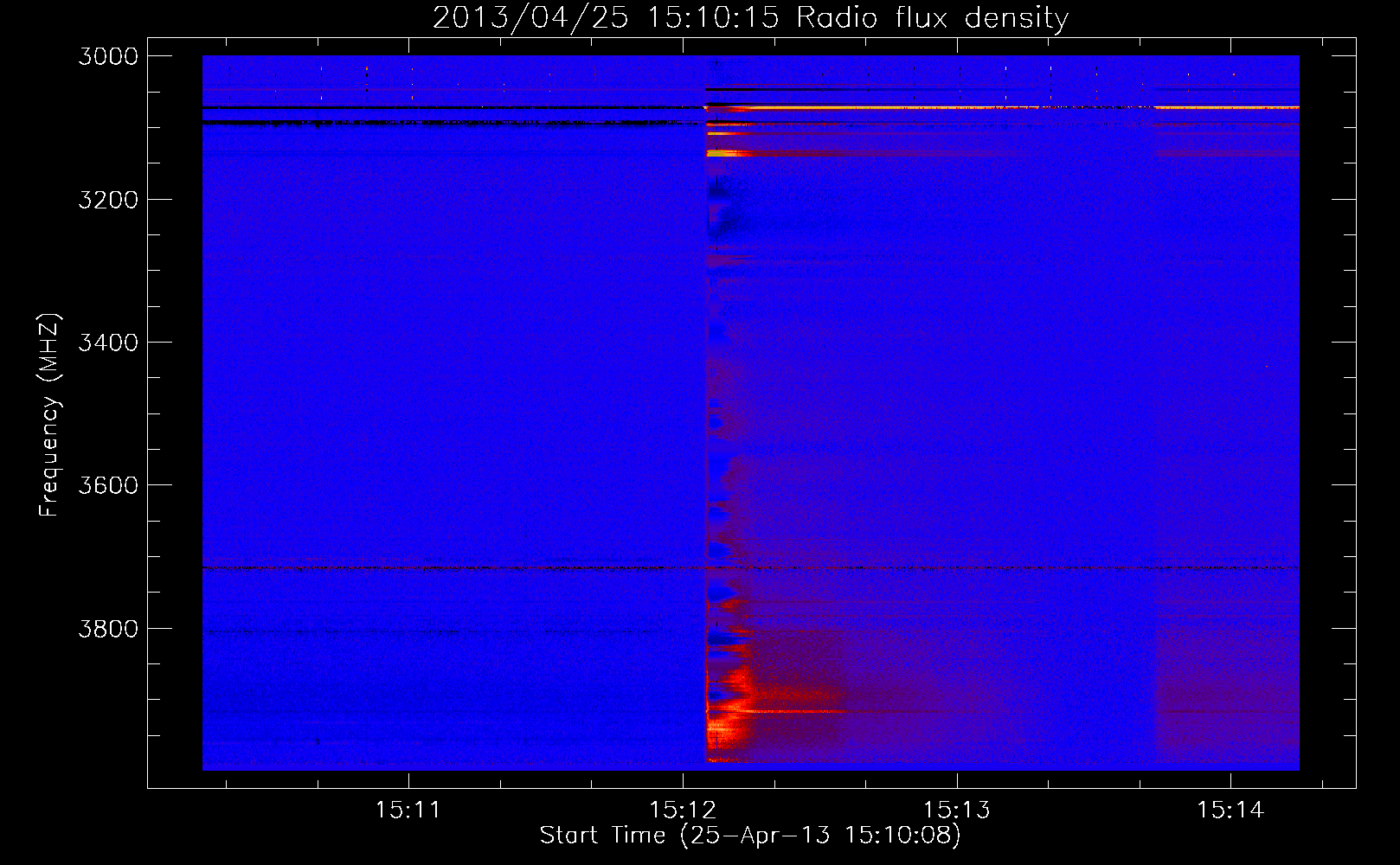The height and width of the screenshot is (865, 1400).
Task: Click the plot title '2013/04/25 15:10:15 Radio flux density'
Action: [x=750, y=17]
